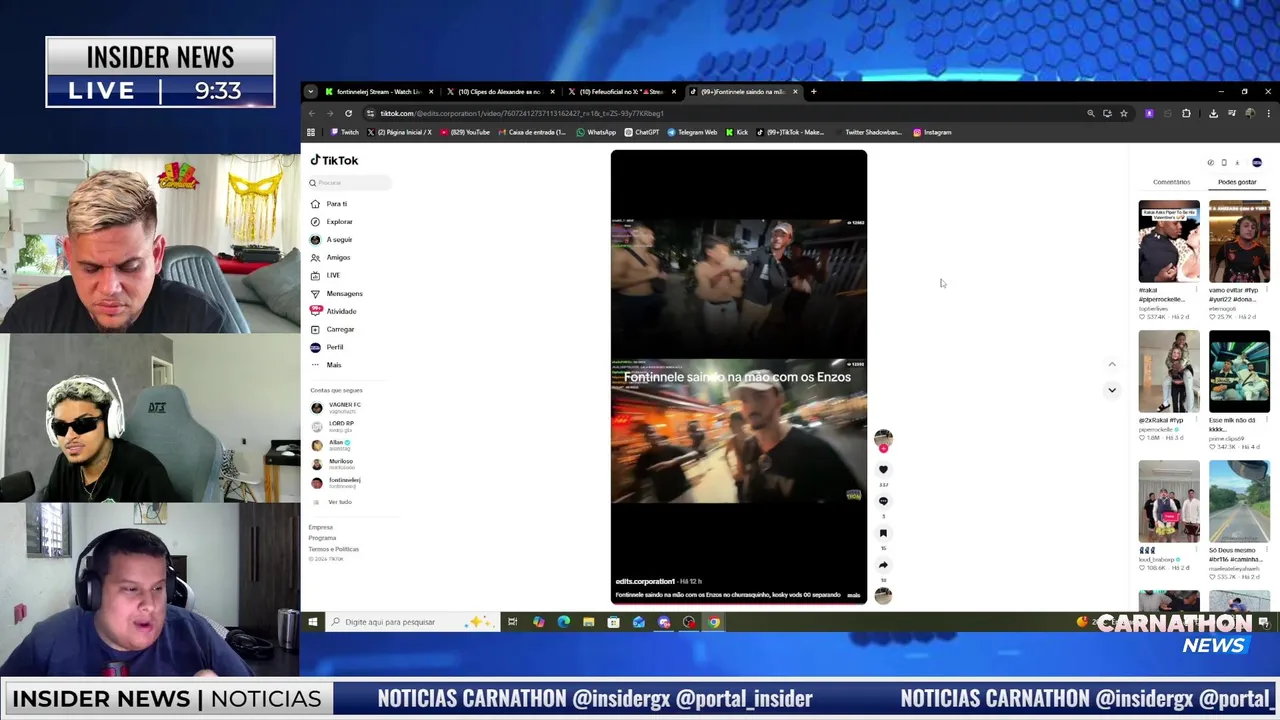Open the browser zoom magnifier icon
Screen dimensions: 1280x720
click(x=1091, y=113)
